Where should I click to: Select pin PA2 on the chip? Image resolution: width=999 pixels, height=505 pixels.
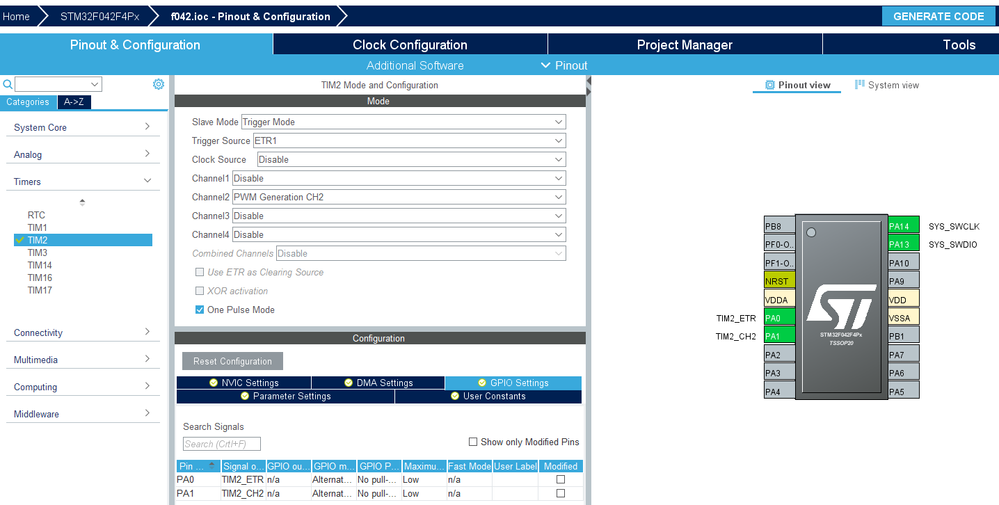pyautogui.click(x=780, y=355)
